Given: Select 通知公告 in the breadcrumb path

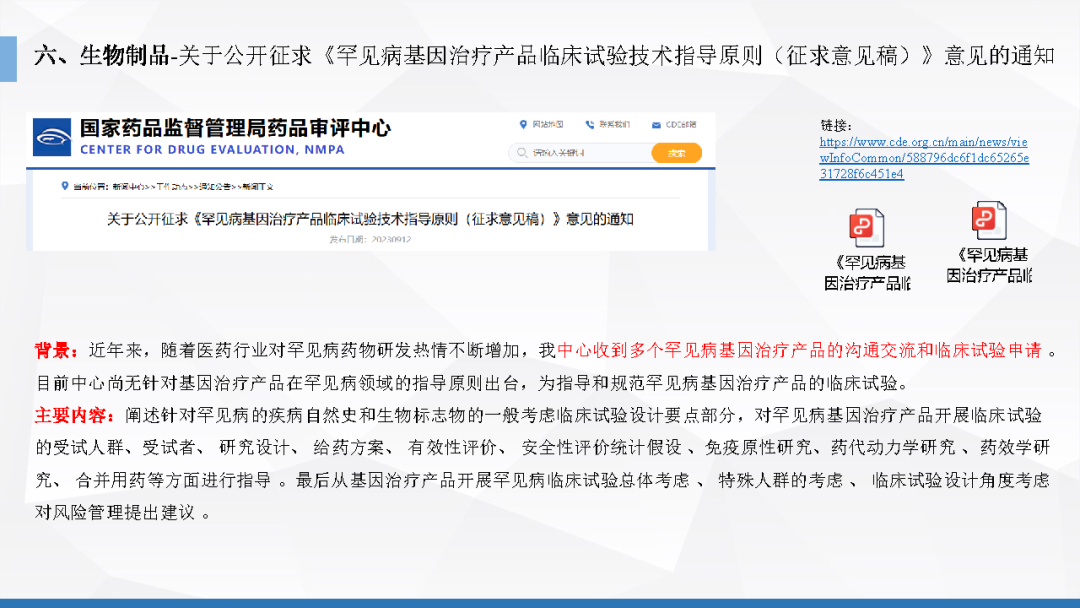Looking at the screenshot, I should [x=217, y=186].
